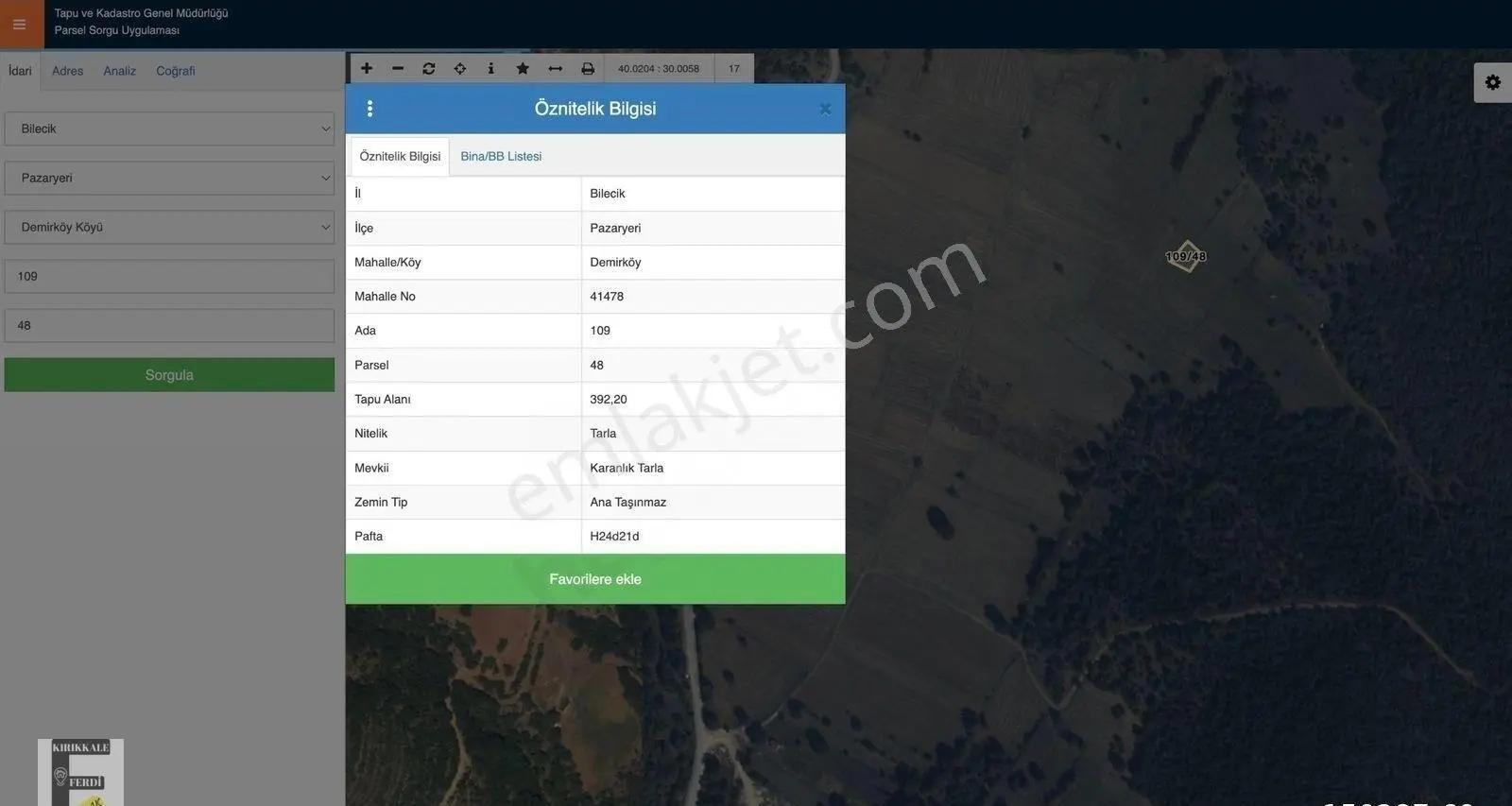1512x806 pixels.
Task: Expand the Demirköy Köyü dropdown
Action: [169, 227]
